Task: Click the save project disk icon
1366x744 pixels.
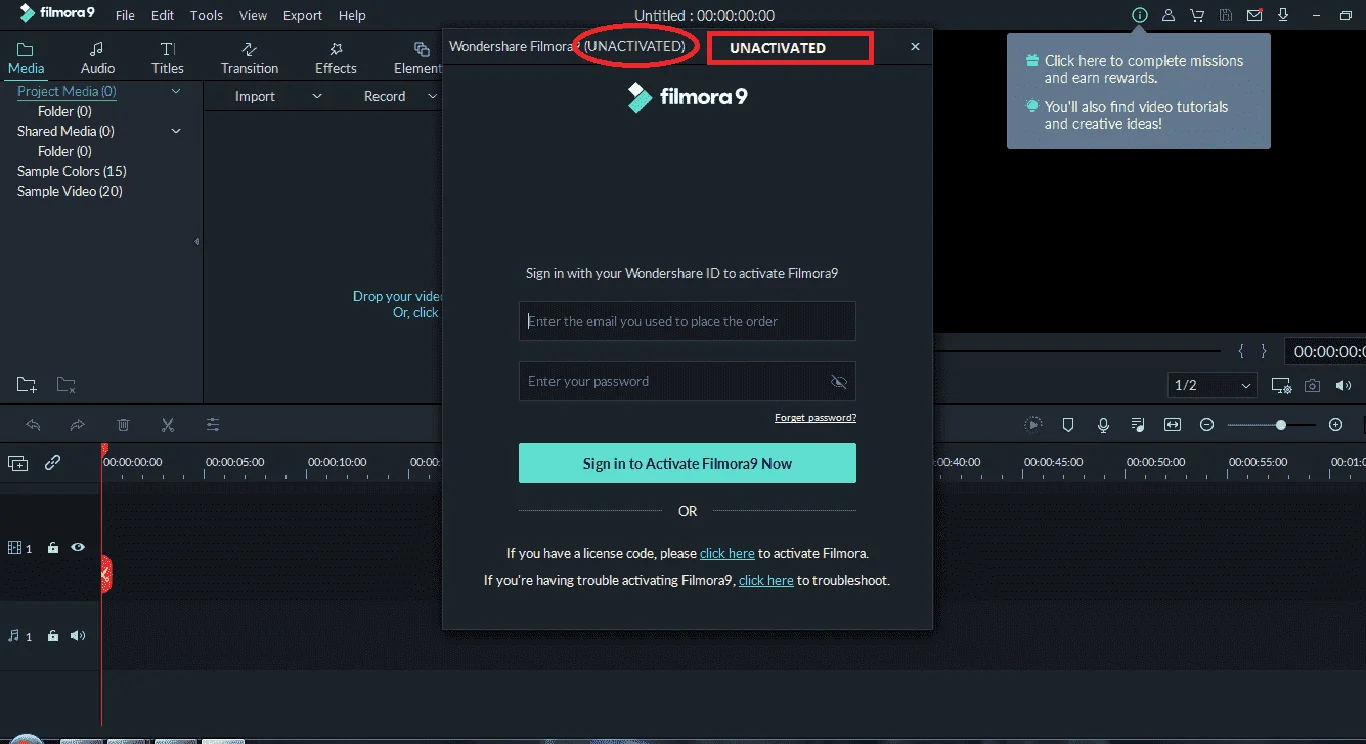Action: point(1225,15)
